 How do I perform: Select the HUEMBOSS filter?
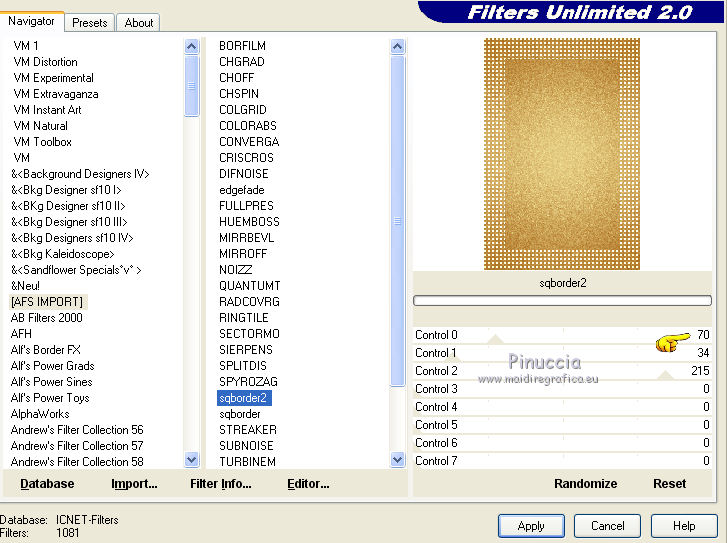pos(249,222)
